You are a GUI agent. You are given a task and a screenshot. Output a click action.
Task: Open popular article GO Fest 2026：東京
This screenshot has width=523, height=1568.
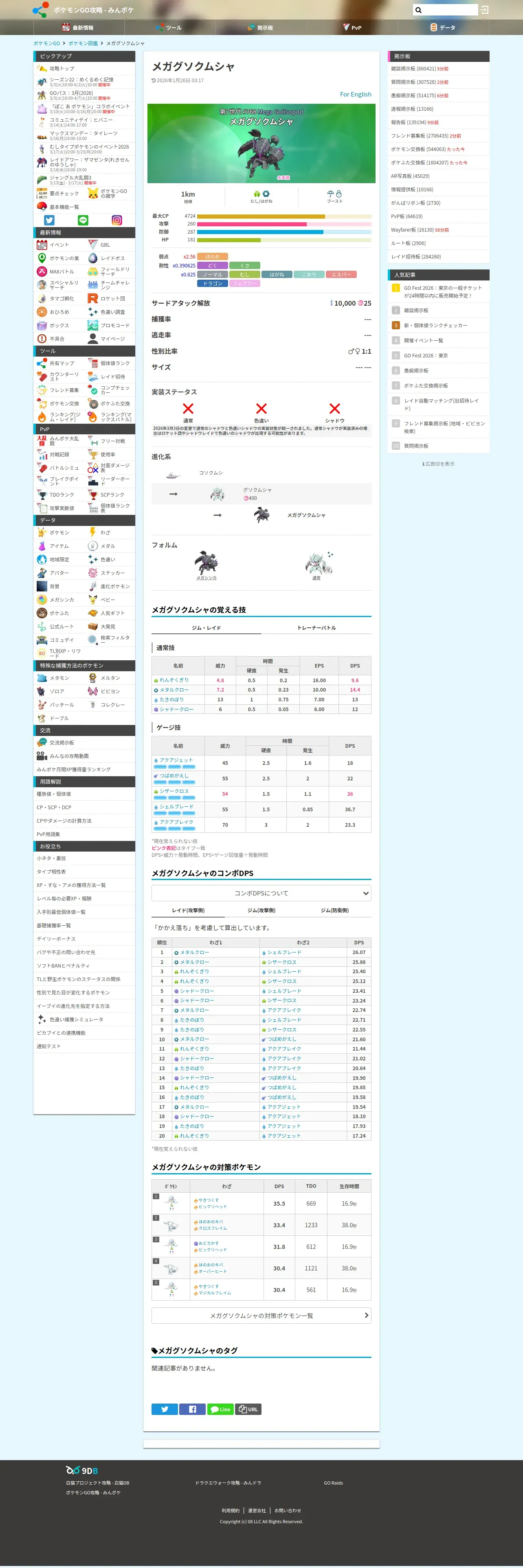(x=426, y=355)
